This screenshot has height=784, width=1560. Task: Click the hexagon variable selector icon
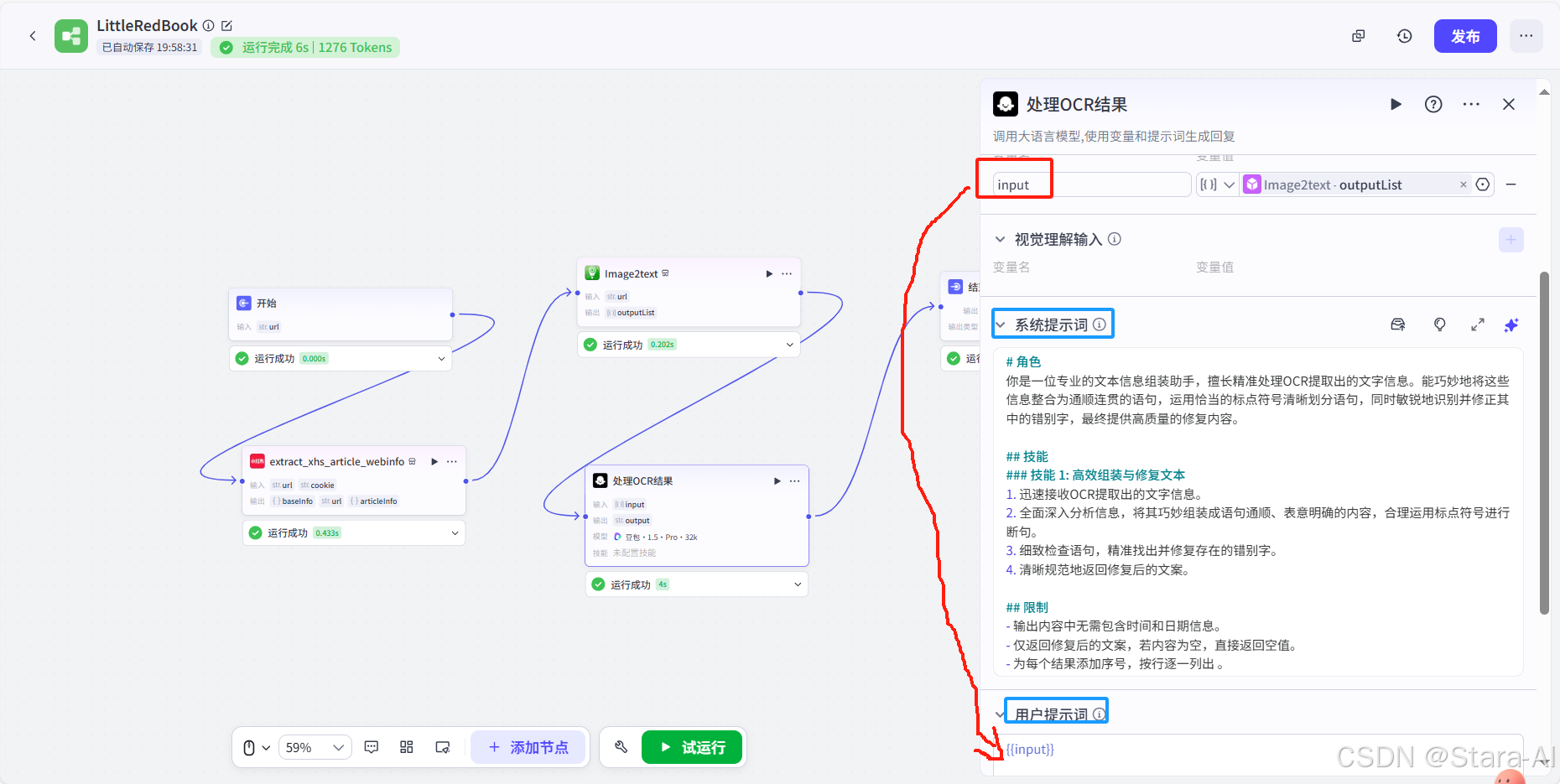click(x=1483, y=184)
